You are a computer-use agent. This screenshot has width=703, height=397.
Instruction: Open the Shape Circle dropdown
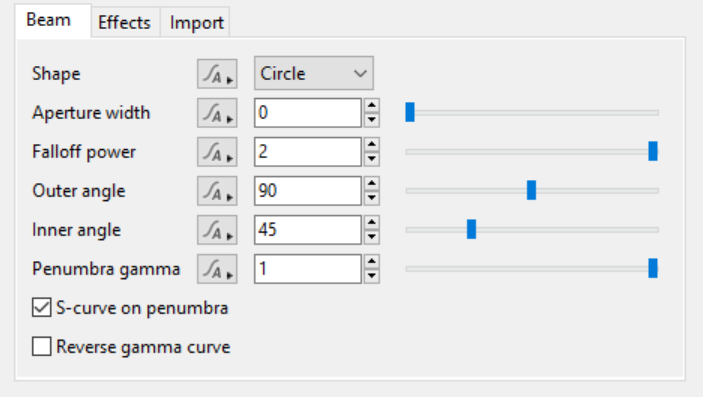313,73
